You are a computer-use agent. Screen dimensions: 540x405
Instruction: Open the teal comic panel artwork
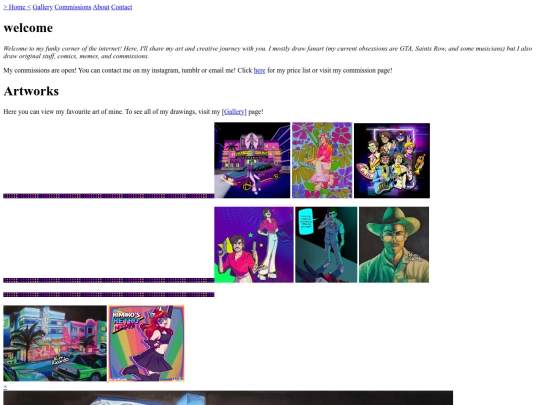(x=326, y=245)
